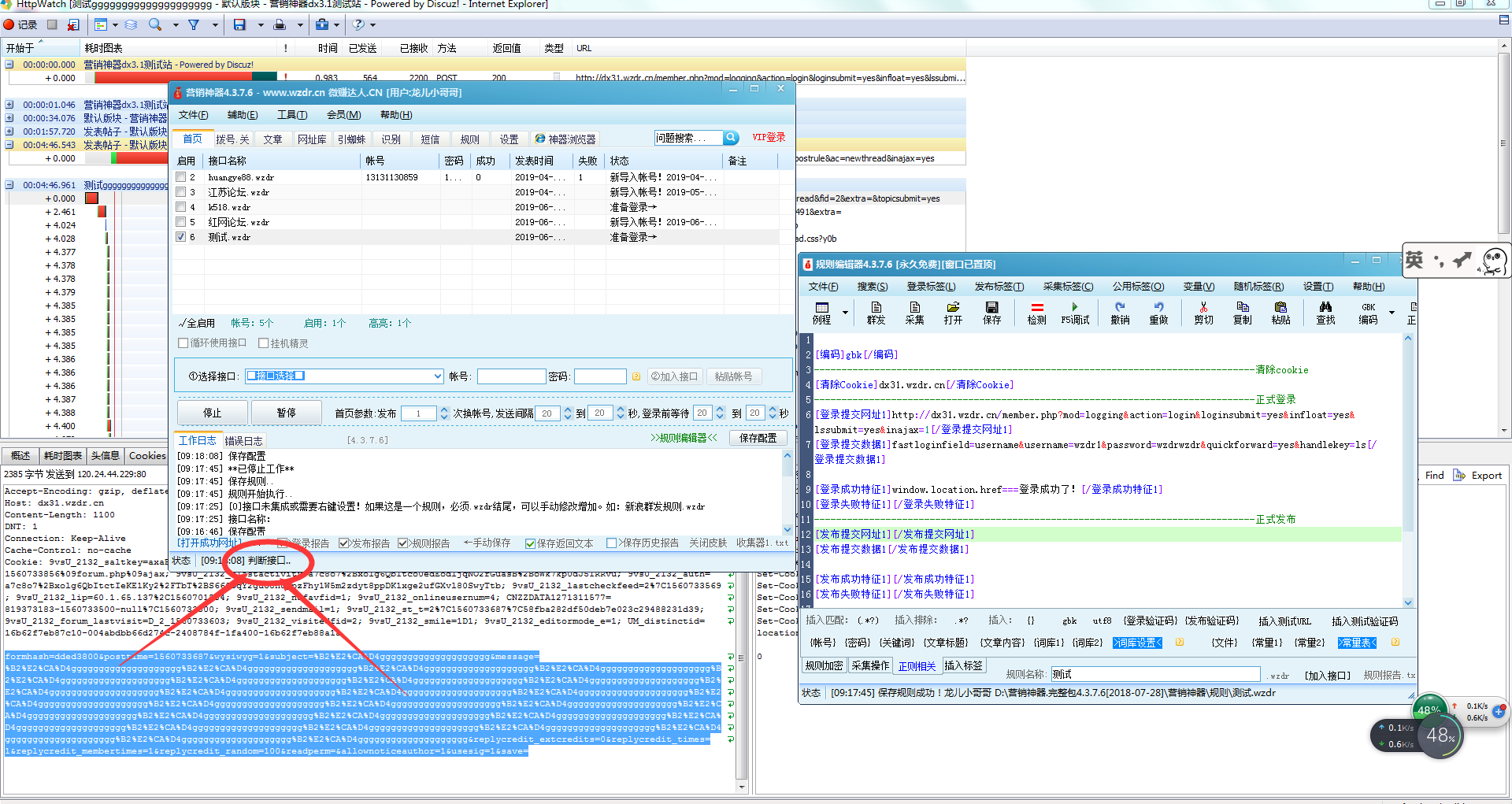Enable the 循环使用接口 checkbox
Viewport: 1512px width, 804px height.
(x=183, y=343)
